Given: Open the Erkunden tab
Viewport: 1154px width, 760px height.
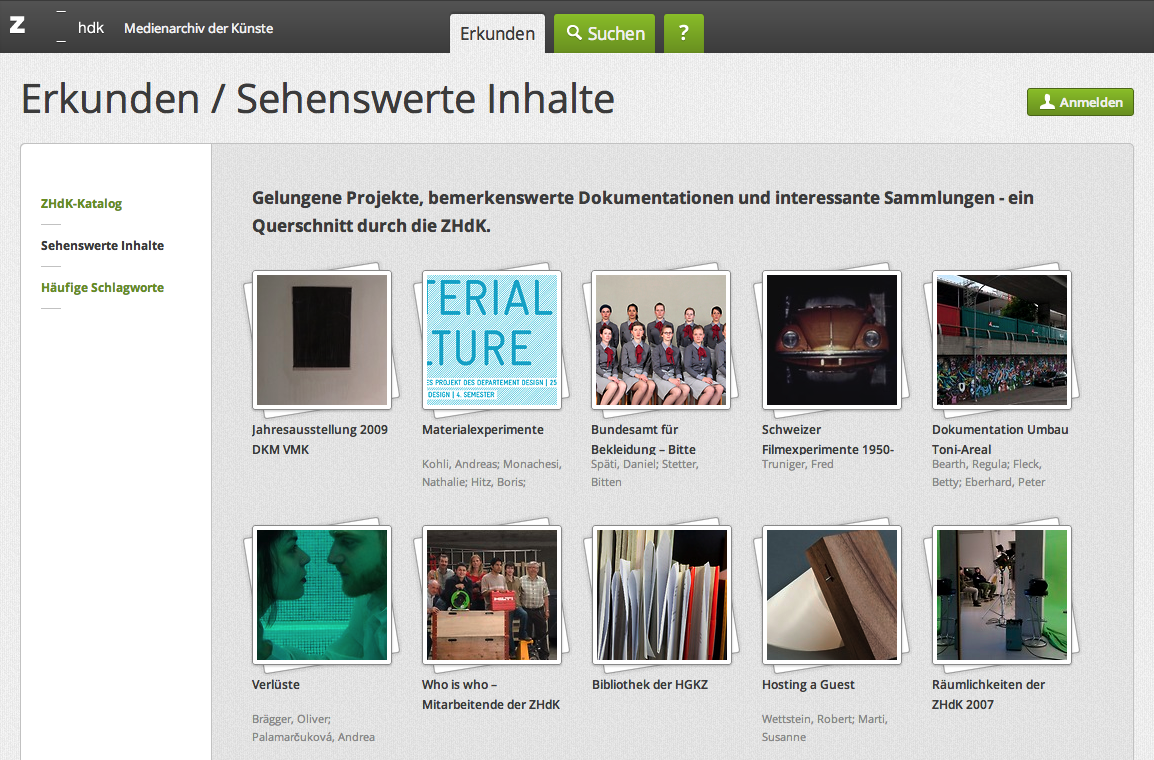Looking at the screenshot, I should coord(497,34).
